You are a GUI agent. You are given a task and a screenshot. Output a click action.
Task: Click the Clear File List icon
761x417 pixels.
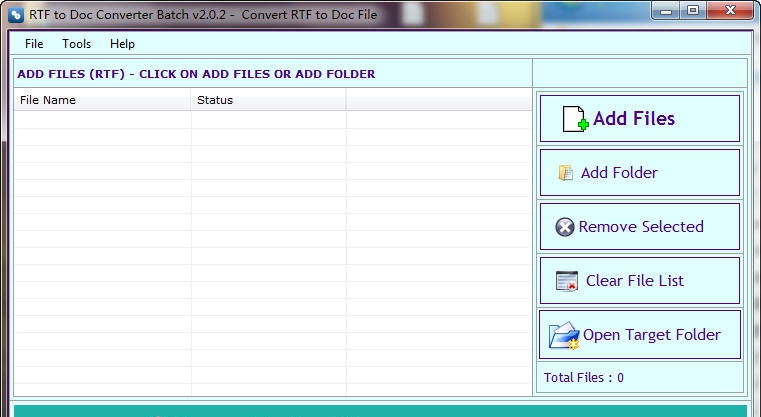pos(567,281)
